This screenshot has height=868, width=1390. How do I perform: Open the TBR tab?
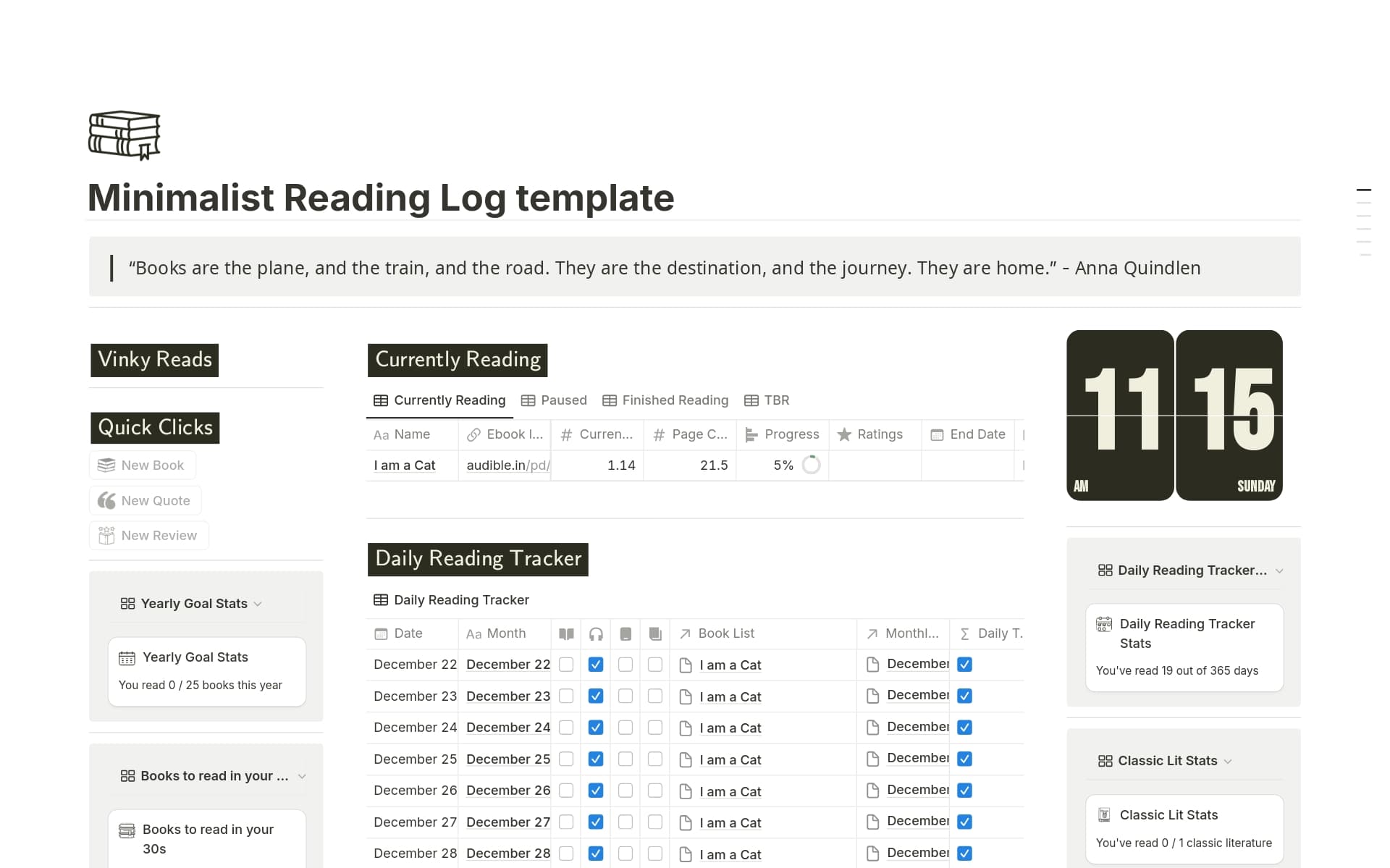tap(767, 400)
